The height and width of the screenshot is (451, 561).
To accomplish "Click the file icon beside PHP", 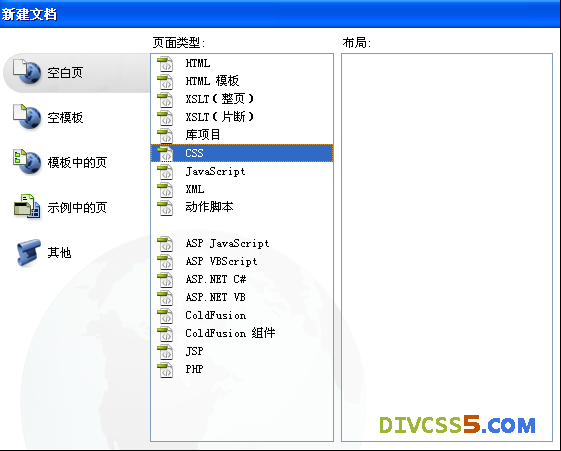I will pyautogui.click(x=165, y=369).
